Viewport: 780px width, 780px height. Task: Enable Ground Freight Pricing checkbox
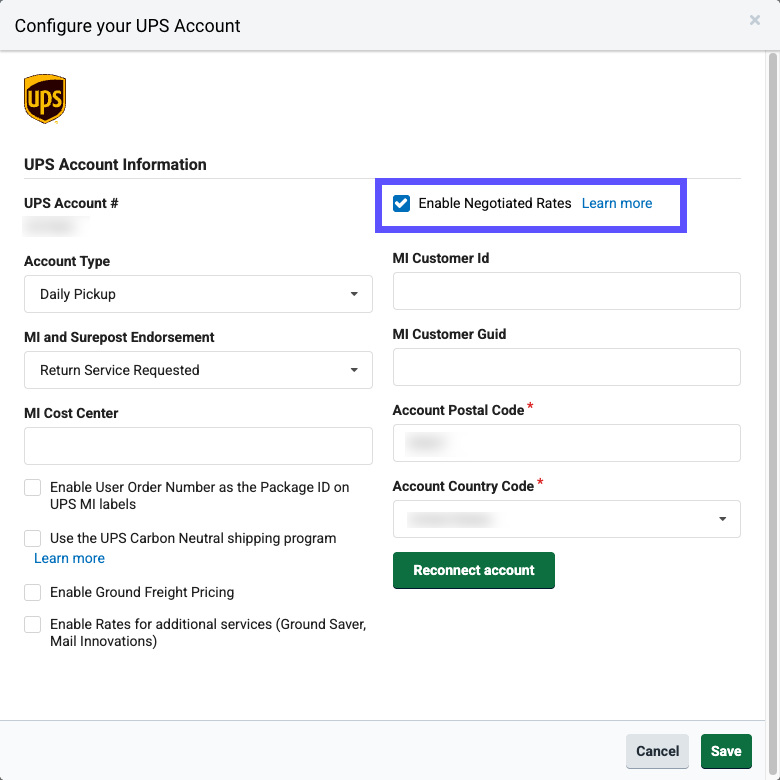click(33, 592)
